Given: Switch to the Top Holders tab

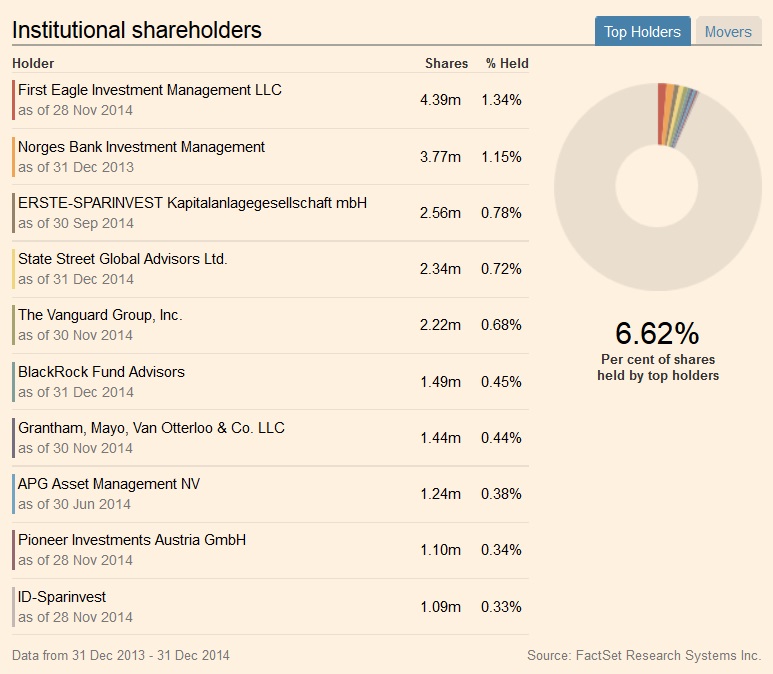Looking at the screenshot, I should [642, 31].
